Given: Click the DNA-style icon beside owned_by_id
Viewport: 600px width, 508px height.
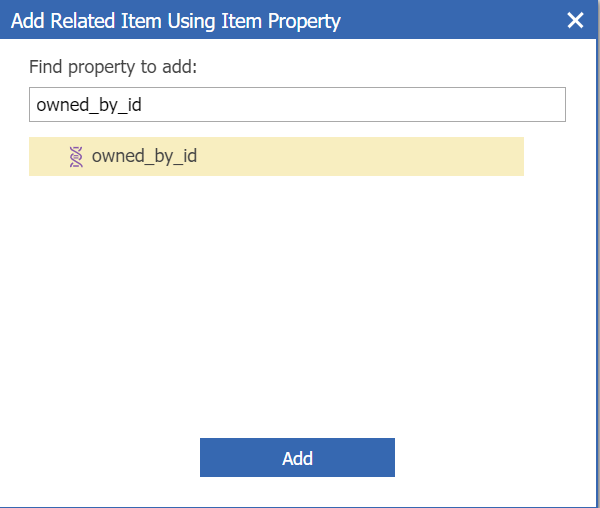Looking at the screenshot, I should (77, 156).
